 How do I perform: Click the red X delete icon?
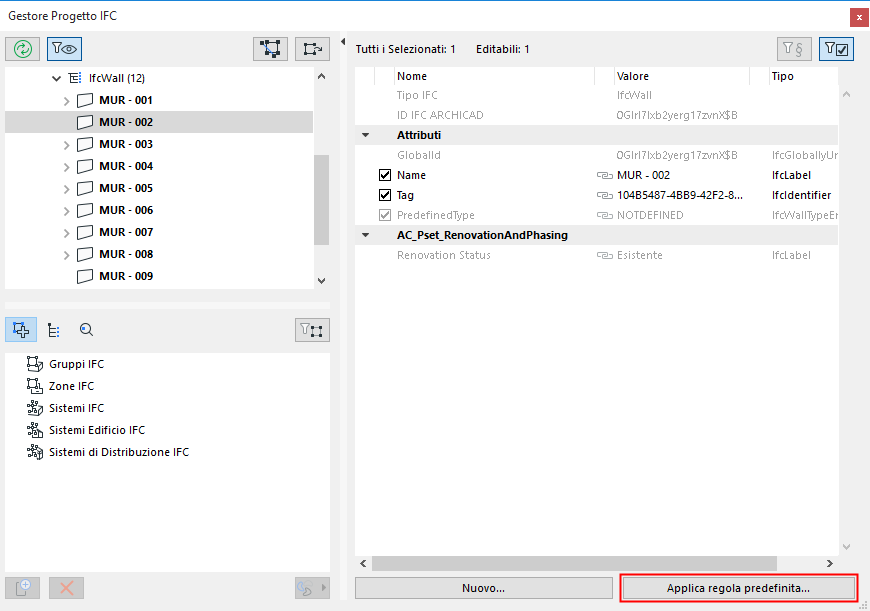point(67,588)
